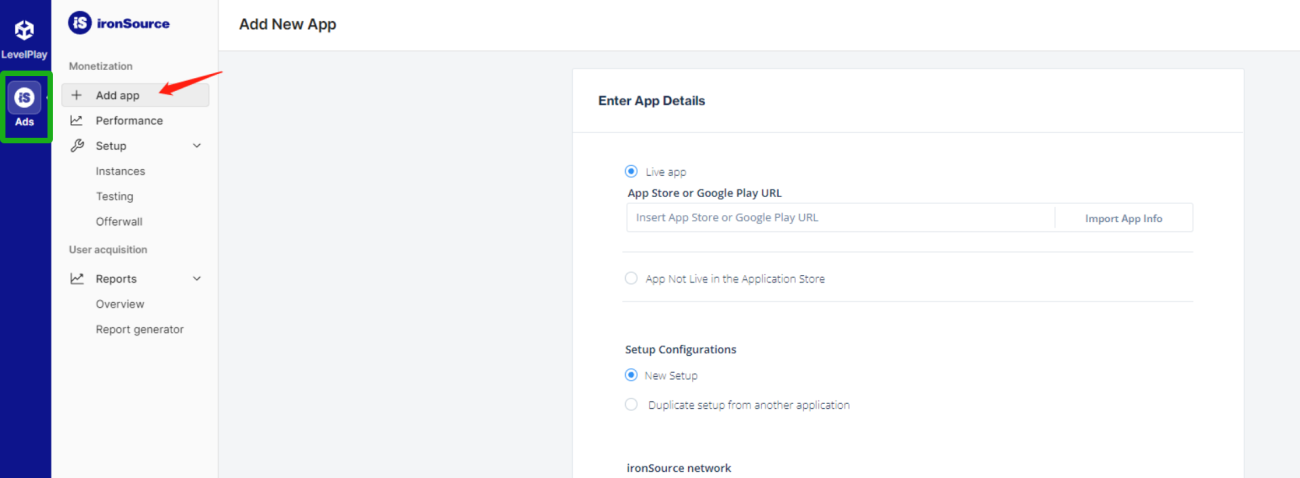1300x478 pixels.
Task: Select App Not Live in Application Store
Action: pyautogui.click(x=631, y=279)
